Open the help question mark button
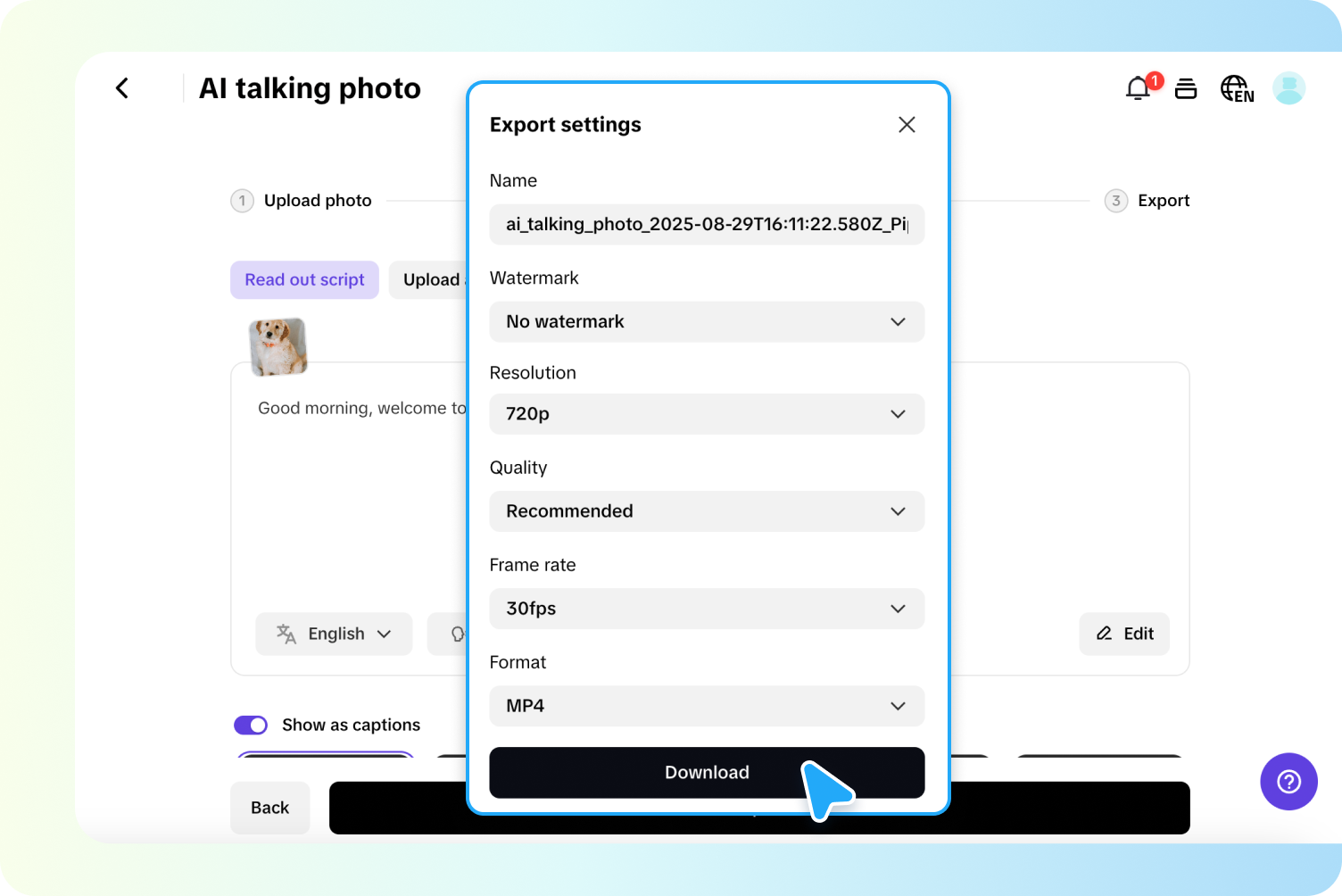Viewport: 1342px width, 896px height. click(x=1288, y=782)
